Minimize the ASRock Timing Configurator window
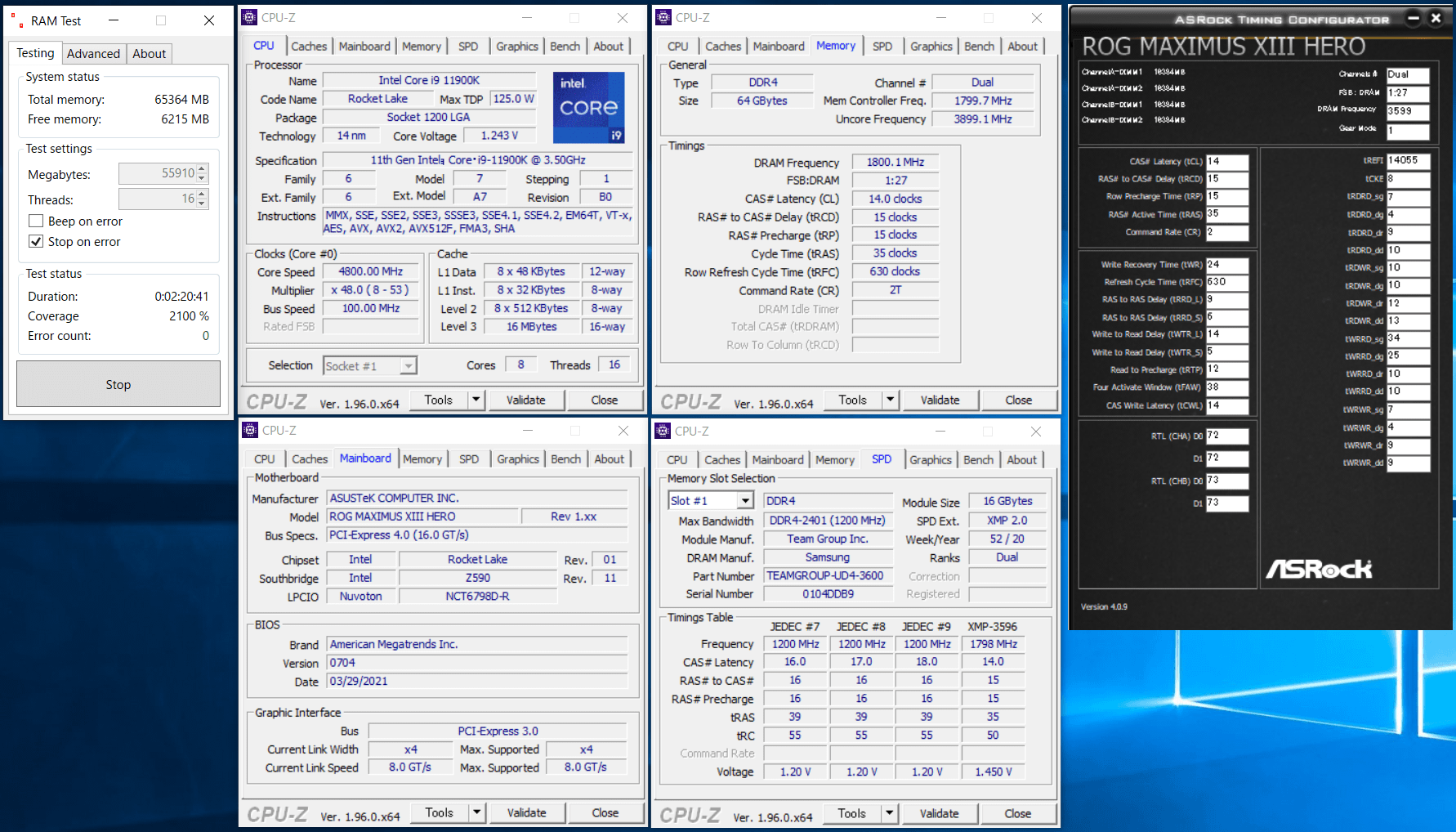 click(1413, 18)
